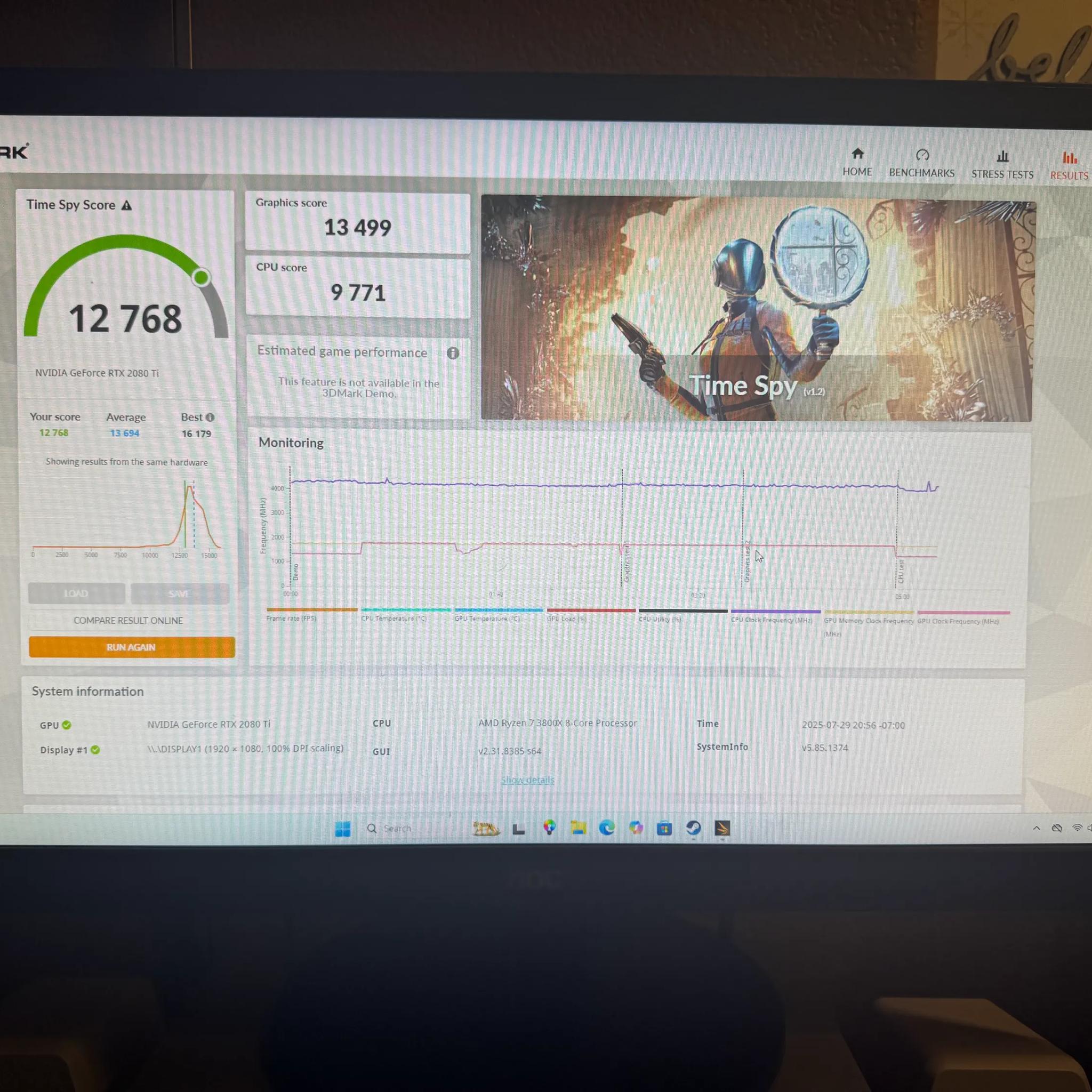The height and width of the screenshot is (1092, 1092).
Task: Click the greyed SAVE button
Action: pos(180,593)
